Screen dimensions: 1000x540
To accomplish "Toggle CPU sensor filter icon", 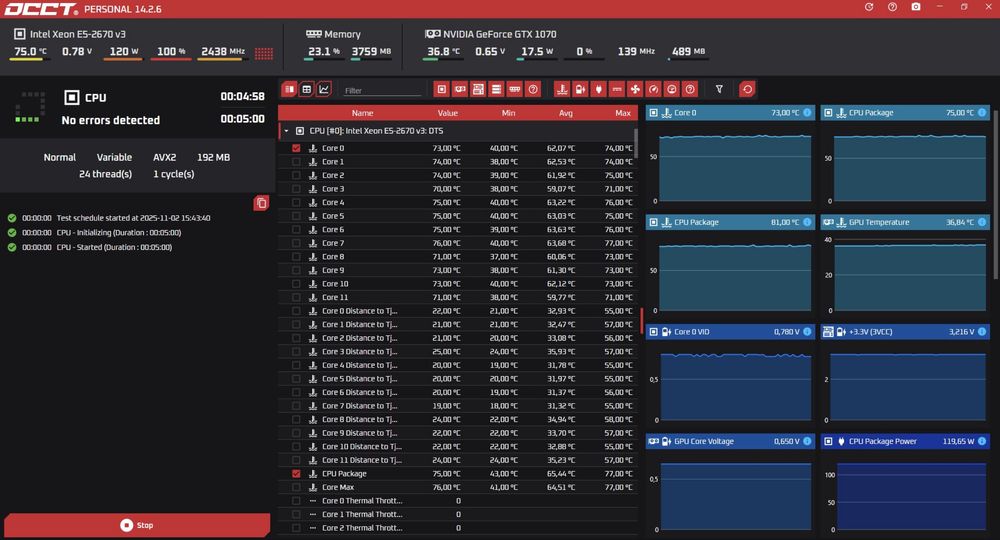I will pos(441,89).
